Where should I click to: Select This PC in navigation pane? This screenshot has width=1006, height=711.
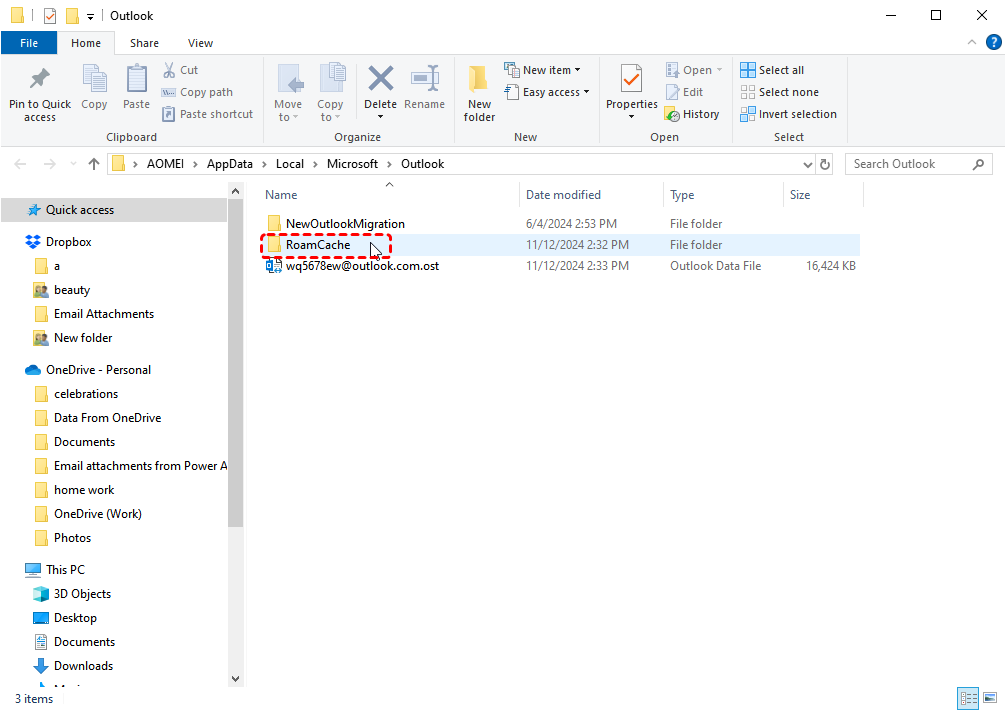pos(65,570)
